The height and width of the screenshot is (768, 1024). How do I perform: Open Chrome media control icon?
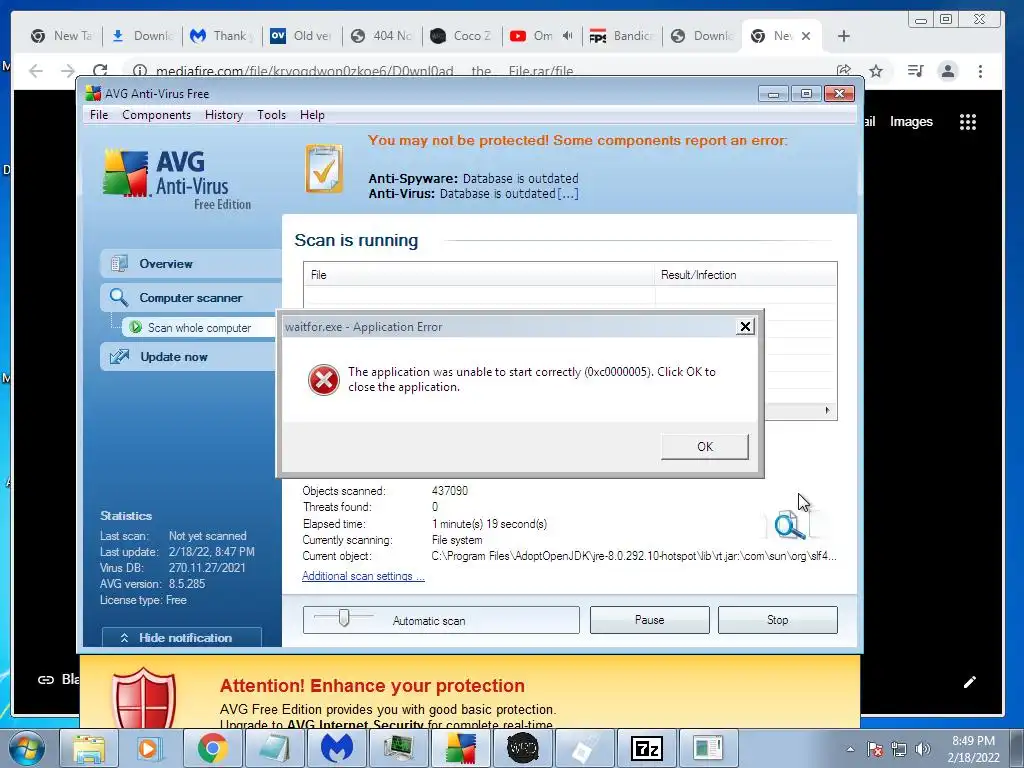[x=916, y=71]
